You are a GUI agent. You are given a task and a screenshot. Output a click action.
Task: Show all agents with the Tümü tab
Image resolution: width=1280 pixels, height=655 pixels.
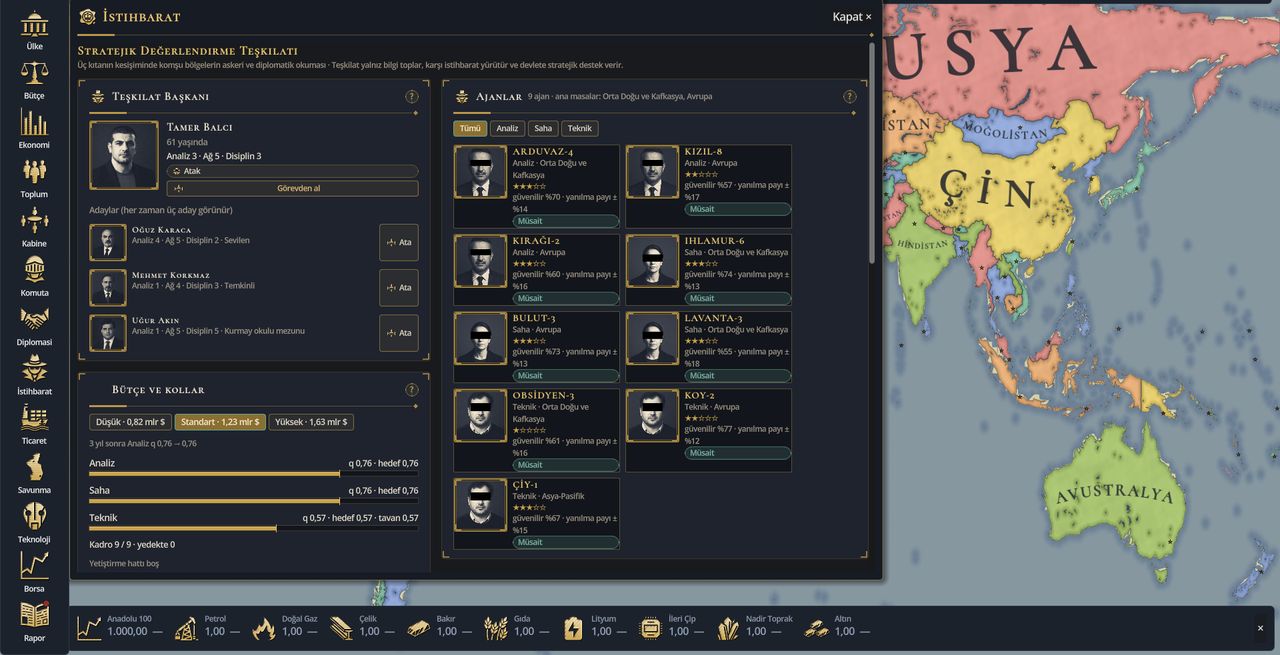click(470, 128)
